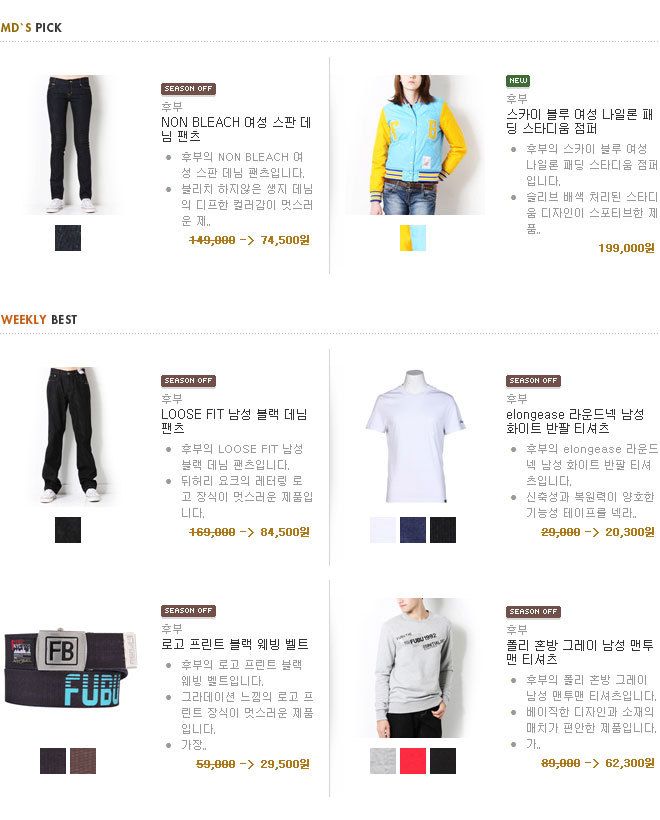Screen dimensions: 660x820
Task: Pick the navy swatch for elongease t-shirt
Action: coord(413,530)
